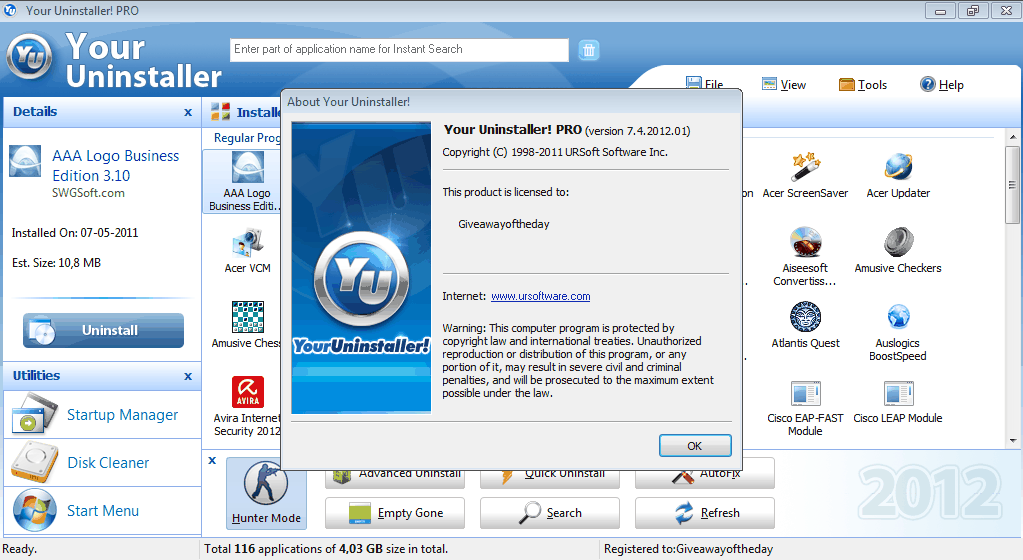This screenshot has height=560, width=1023.
Task: Click the Total 116 applications status text
Action: tap(326, 549)
